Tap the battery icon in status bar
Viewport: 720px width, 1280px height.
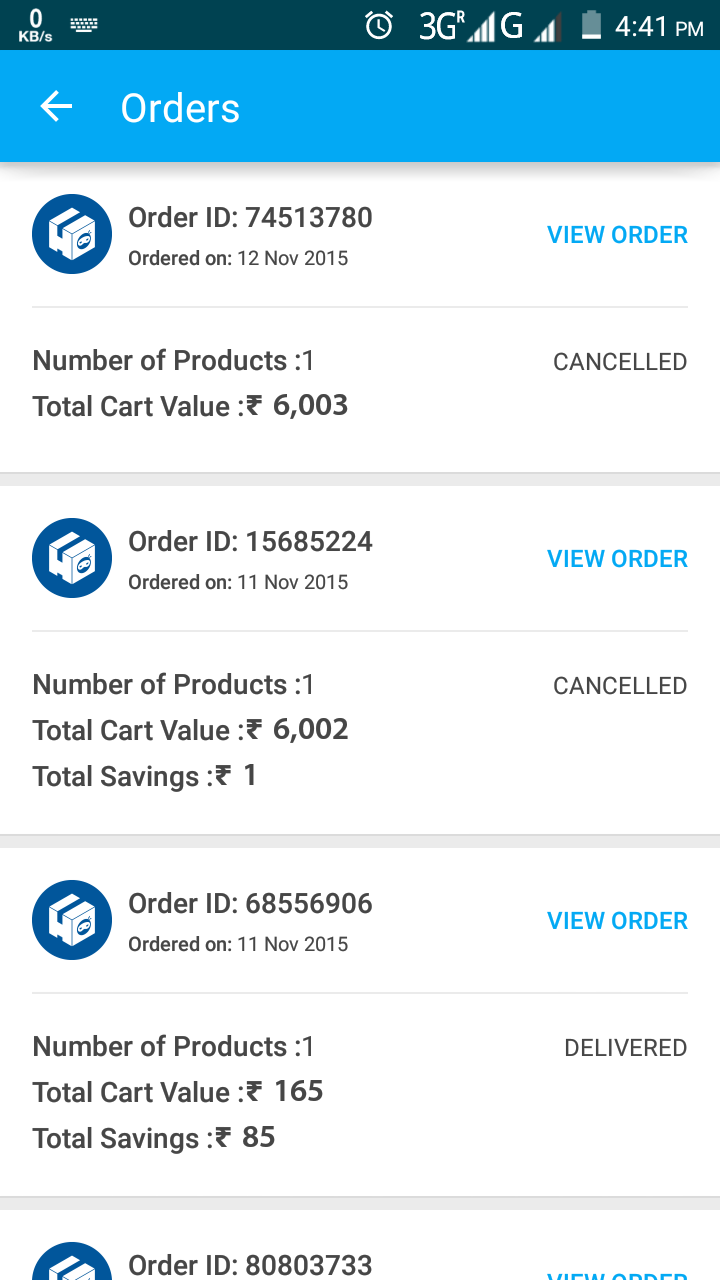tap(591, 25)
